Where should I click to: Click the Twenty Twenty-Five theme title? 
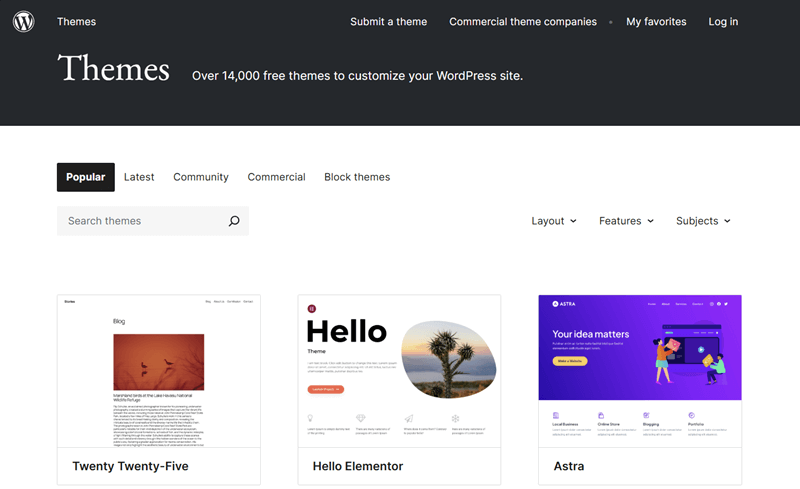pos(130,466)
